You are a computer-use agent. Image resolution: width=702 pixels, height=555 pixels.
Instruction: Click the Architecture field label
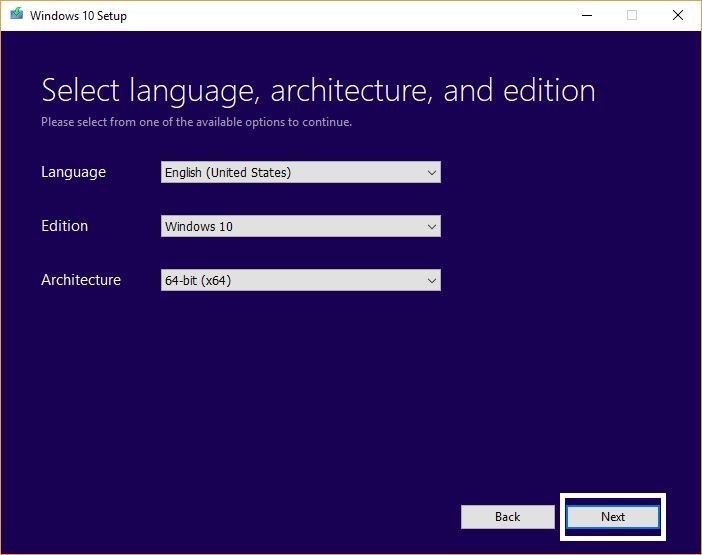(81, 280)
